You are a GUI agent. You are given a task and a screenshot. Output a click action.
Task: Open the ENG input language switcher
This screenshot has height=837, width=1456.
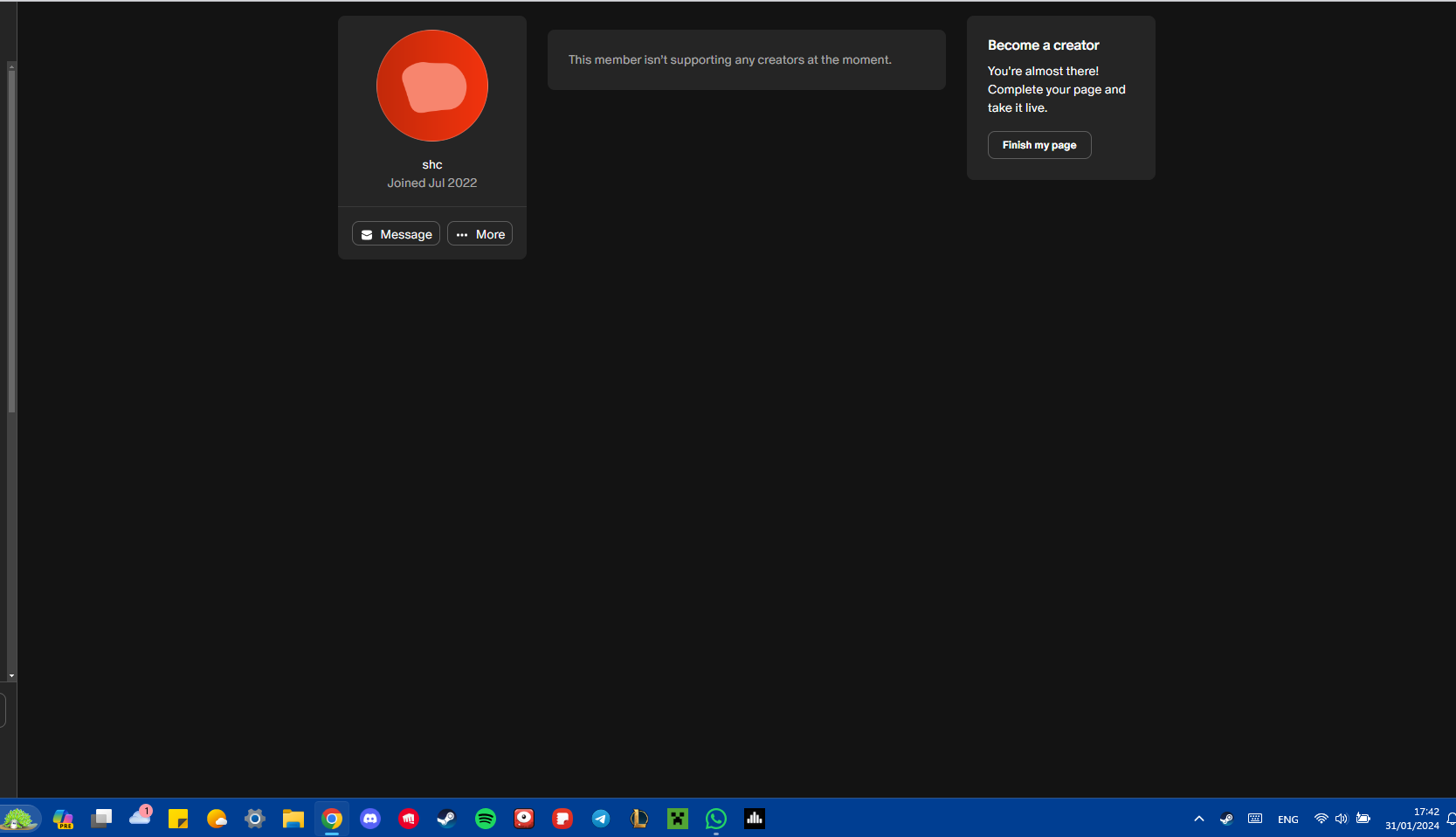click(1287, 820)
